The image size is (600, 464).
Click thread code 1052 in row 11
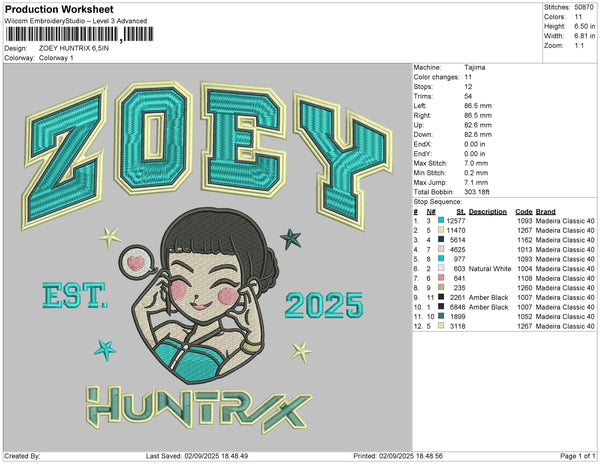click(x=525, y=317)
